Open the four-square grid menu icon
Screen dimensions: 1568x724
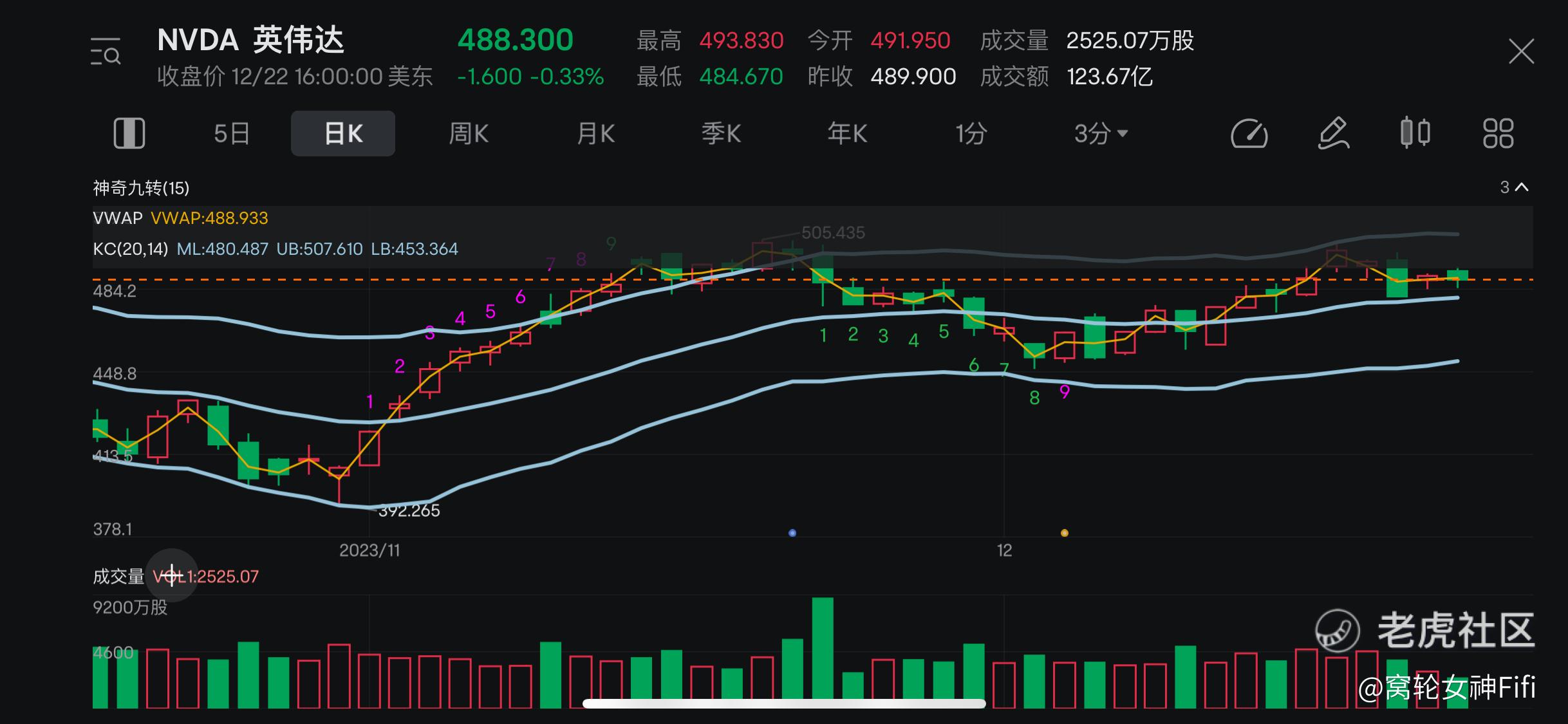click(1498, 134)
